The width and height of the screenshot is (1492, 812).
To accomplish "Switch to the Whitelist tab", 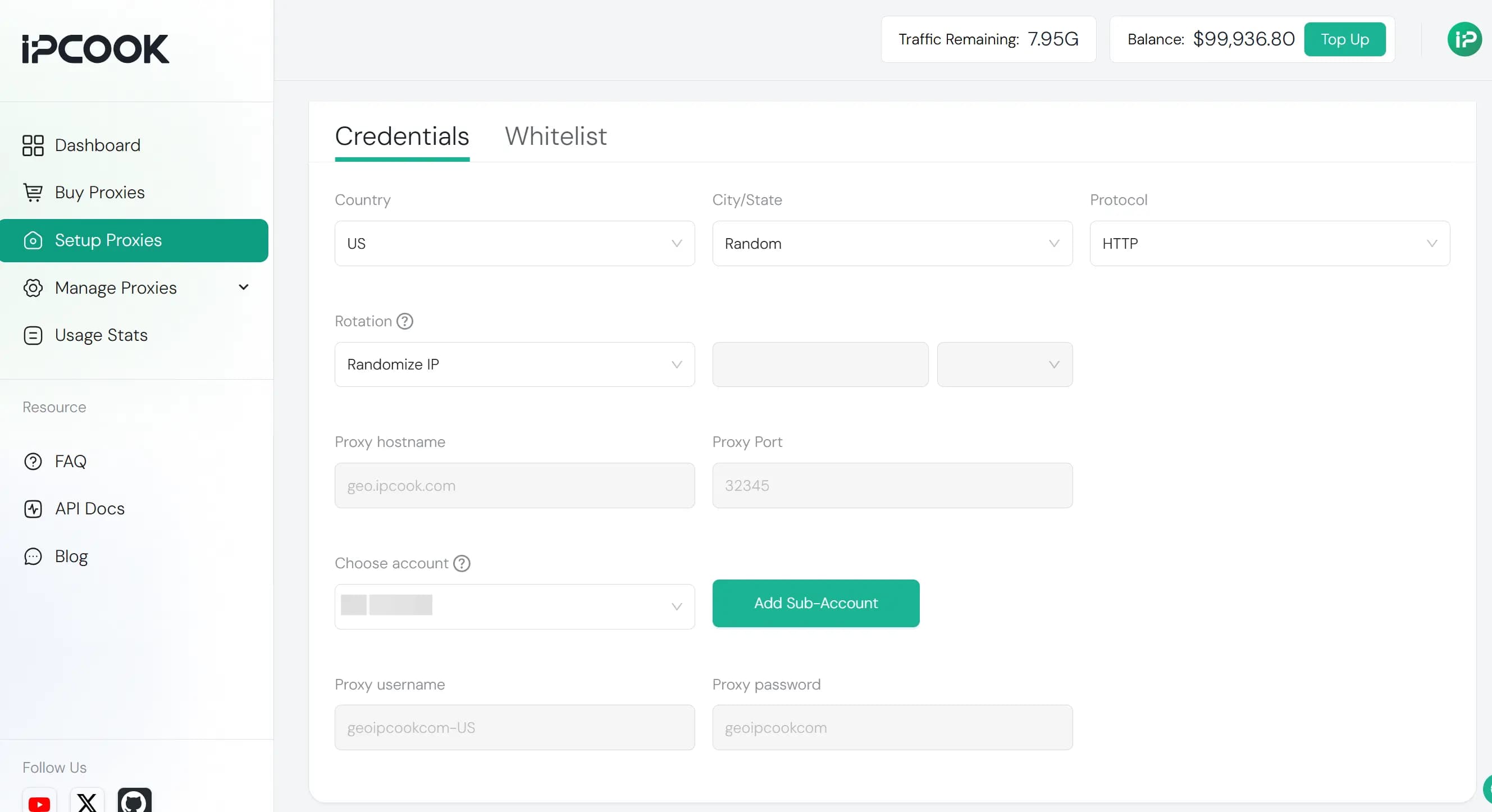I will (x=555, y=136).
